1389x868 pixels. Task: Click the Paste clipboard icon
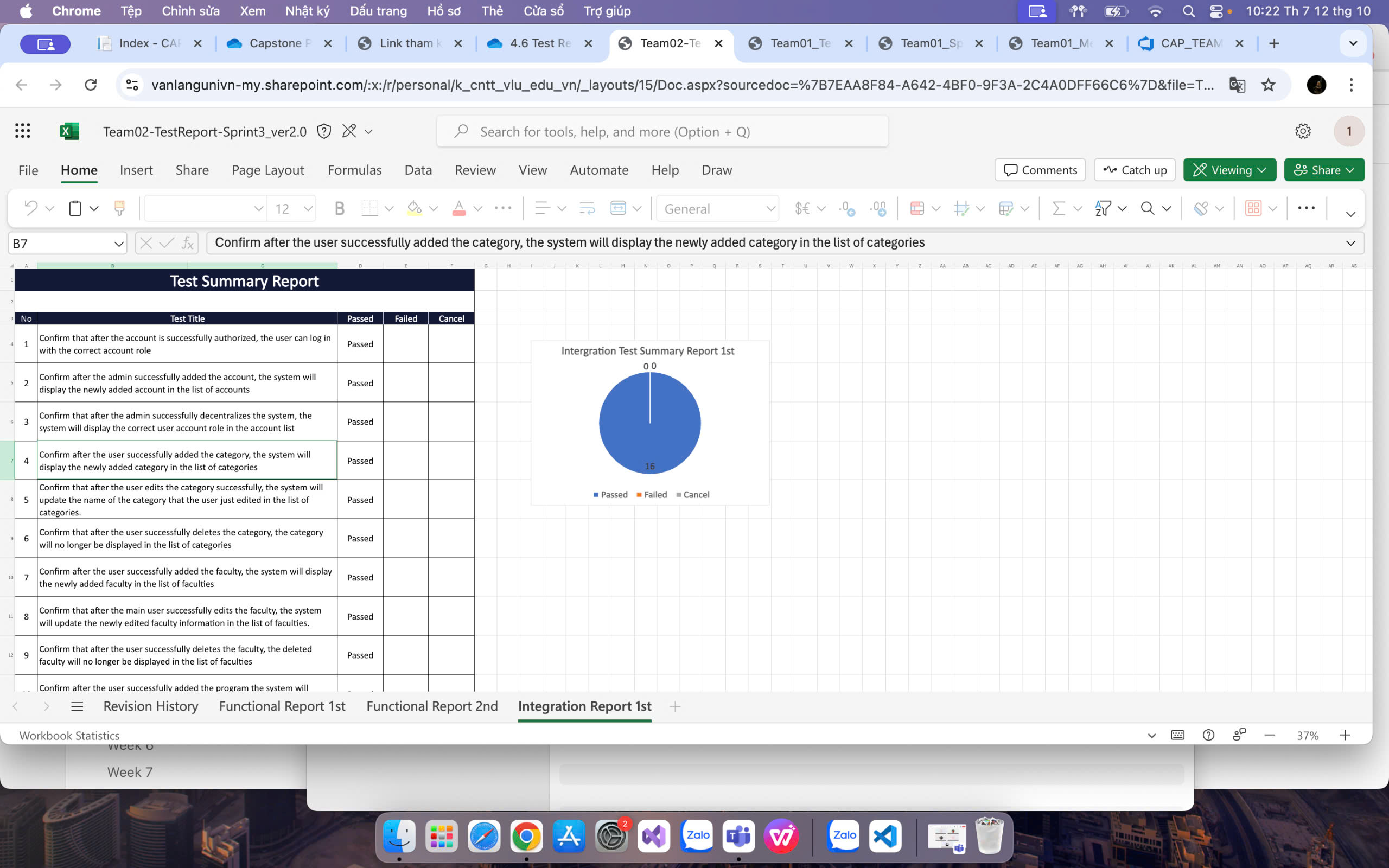tap(75, 208)
